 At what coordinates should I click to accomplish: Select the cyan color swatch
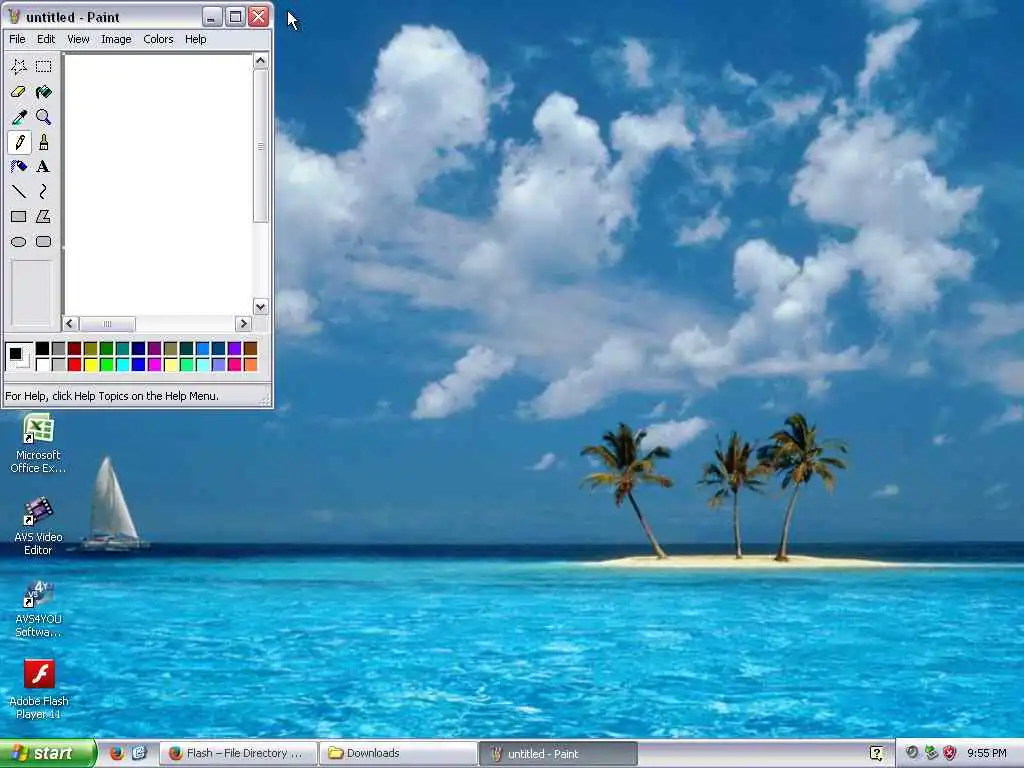click(x=123, y=364)
